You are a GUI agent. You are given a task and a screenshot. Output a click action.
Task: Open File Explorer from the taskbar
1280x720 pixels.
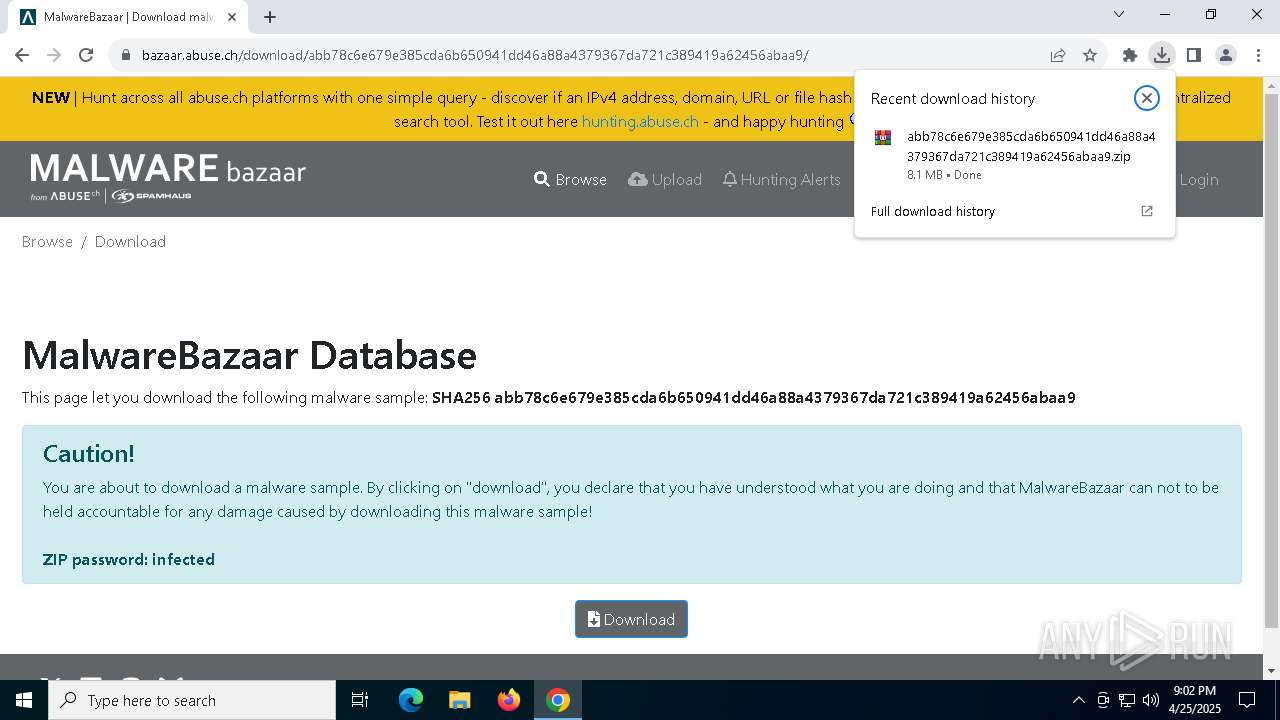point(460,700)
